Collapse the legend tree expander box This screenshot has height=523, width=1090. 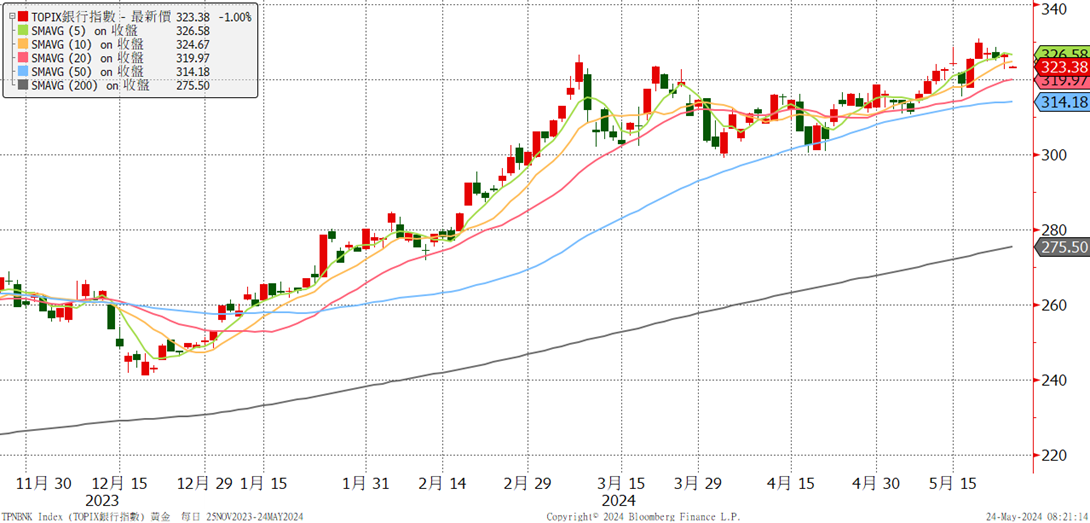pyautogui.click(x=13, y=15)
